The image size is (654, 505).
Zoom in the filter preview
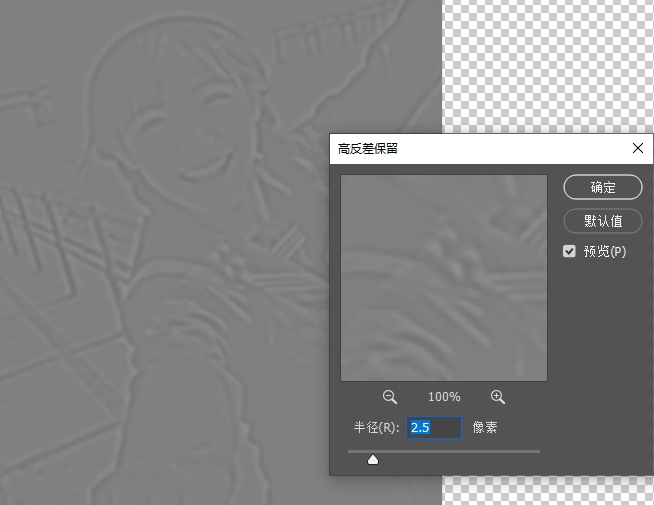pos(498,397)
